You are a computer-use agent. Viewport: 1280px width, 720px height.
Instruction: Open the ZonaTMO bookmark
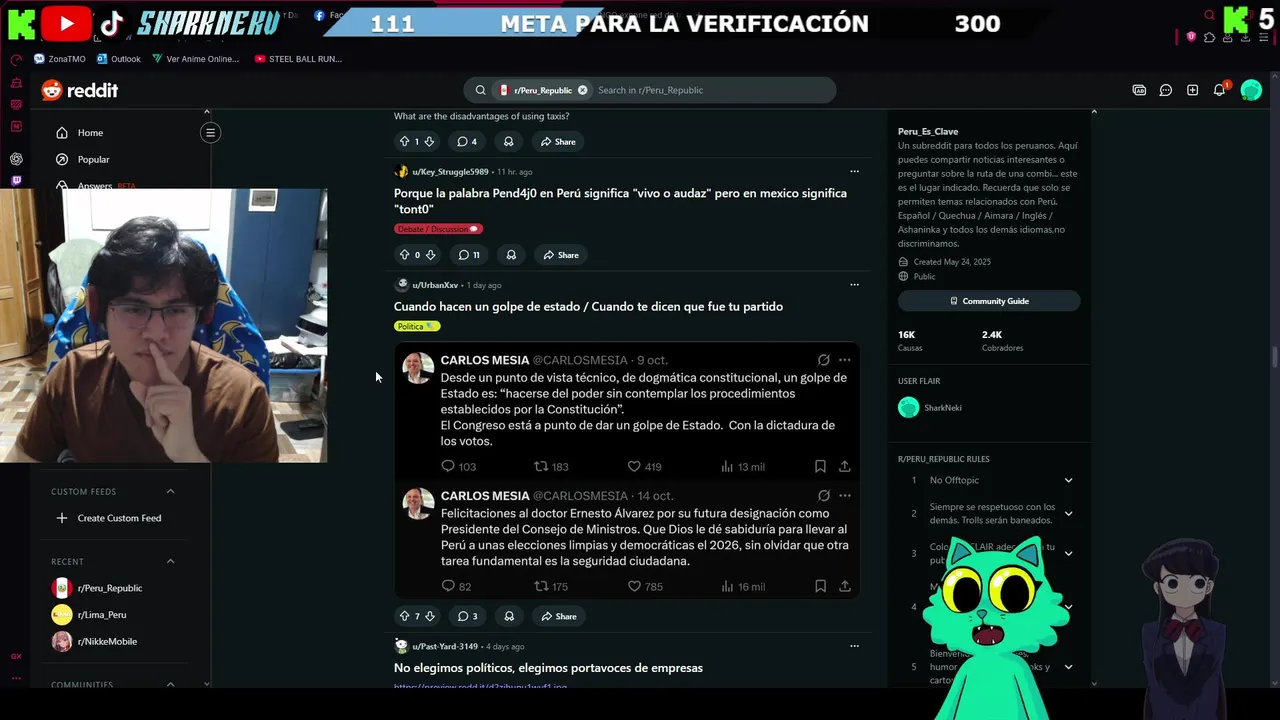59,59
